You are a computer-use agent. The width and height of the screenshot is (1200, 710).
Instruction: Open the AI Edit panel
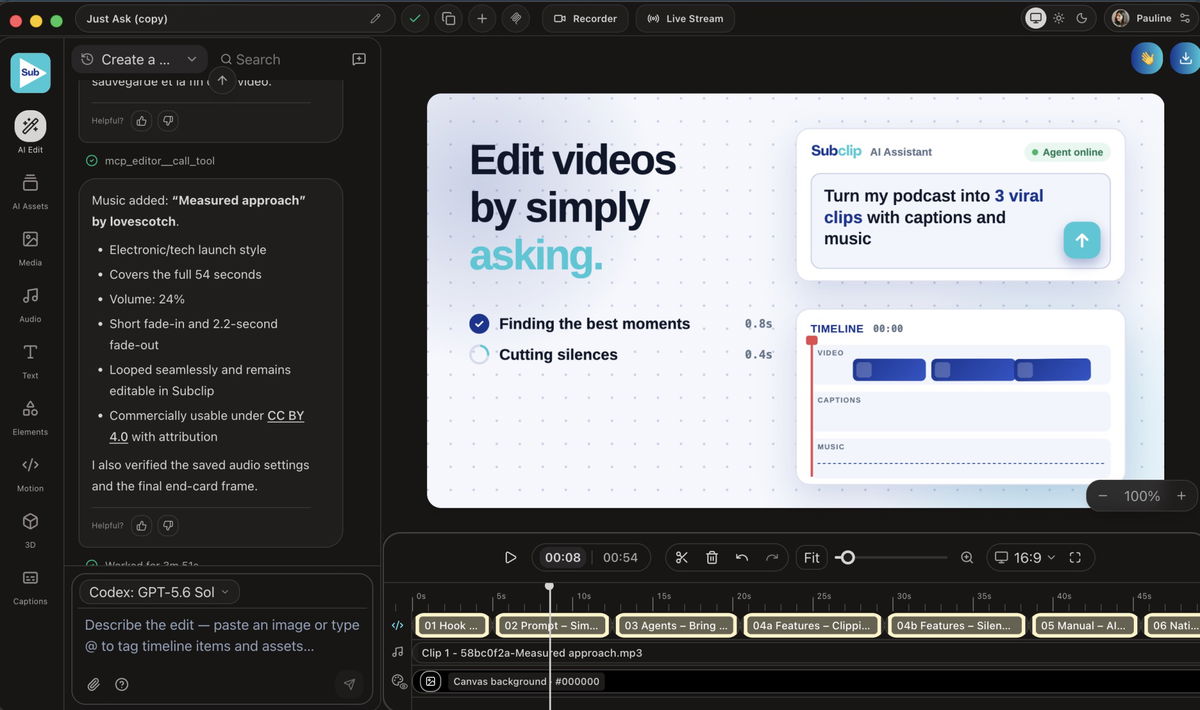click(x=30, y=126)
